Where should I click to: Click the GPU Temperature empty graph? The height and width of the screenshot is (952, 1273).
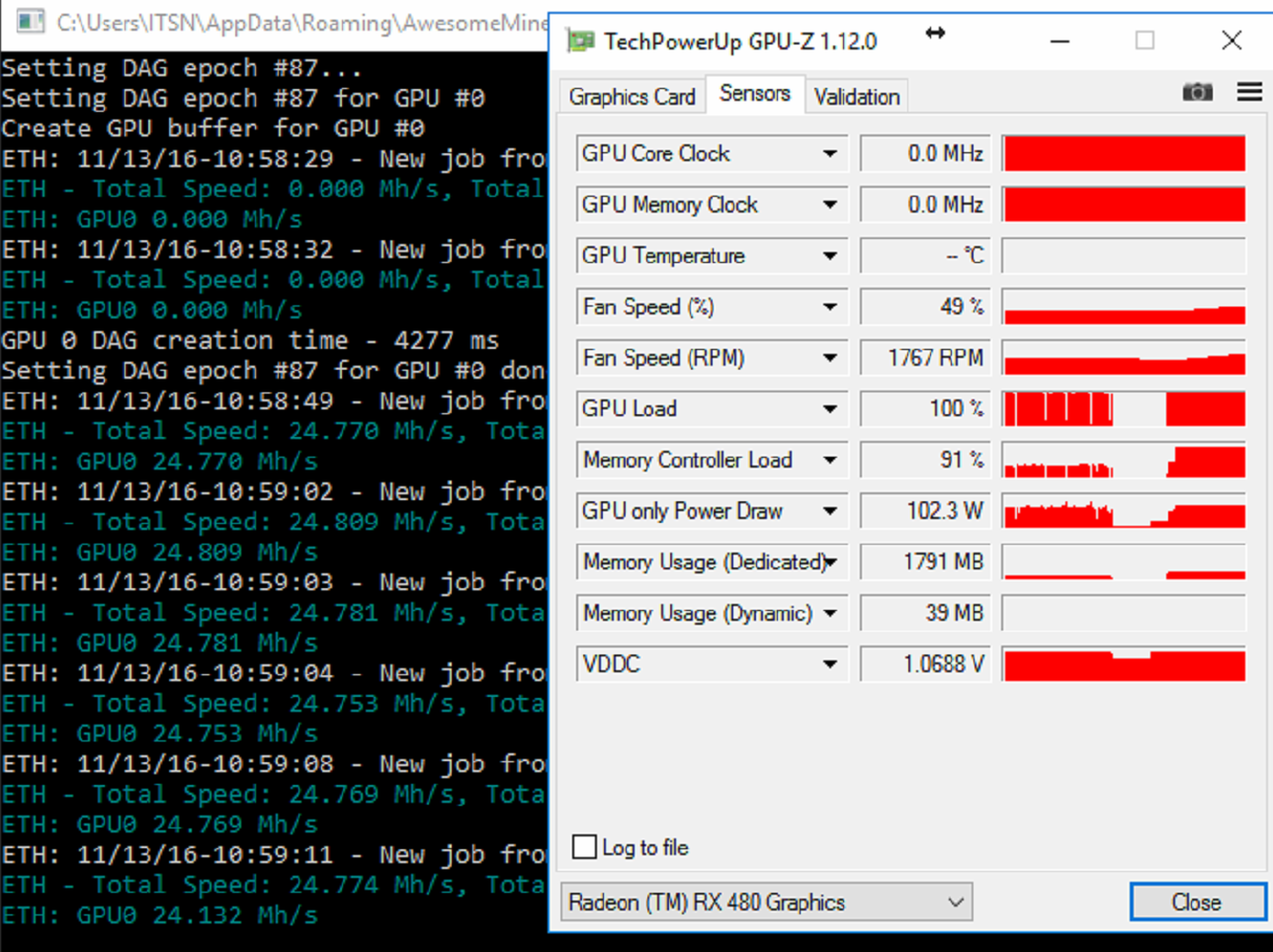click(1124, 256)
